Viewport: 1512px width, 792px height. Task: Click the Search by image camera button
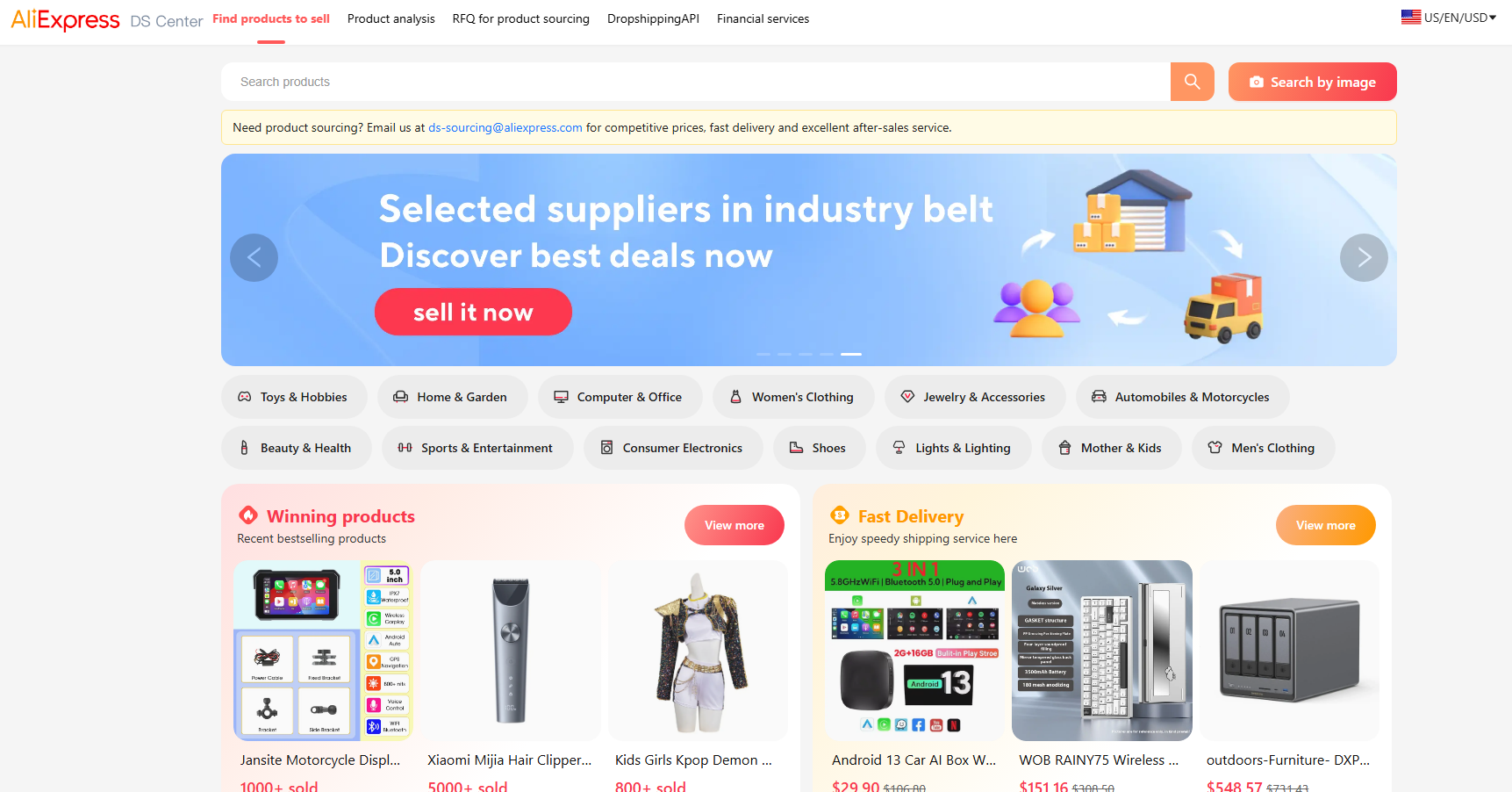(1312, 82)
